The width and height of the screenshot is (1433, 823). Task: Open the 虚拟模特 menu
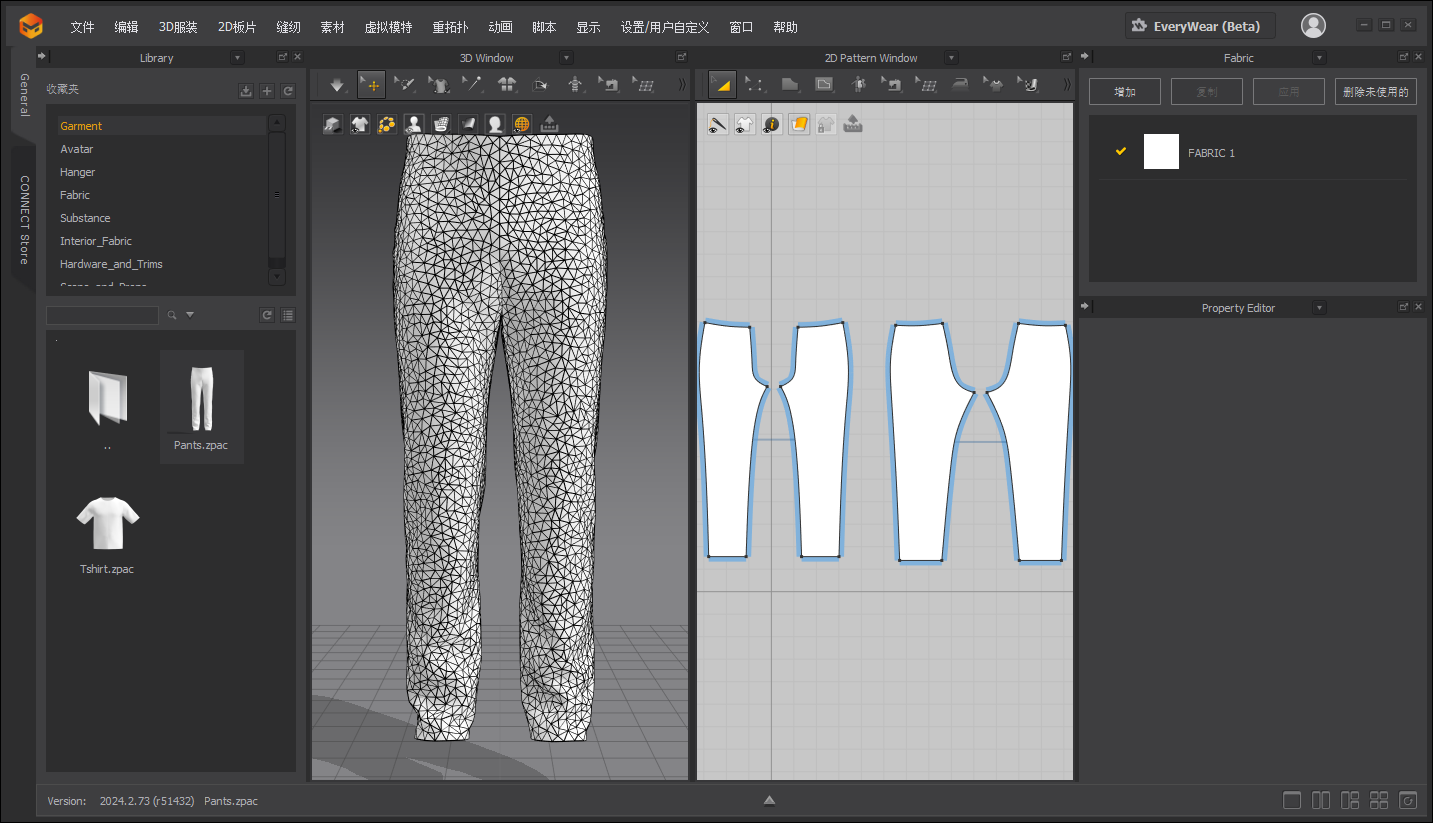point(388,27)
